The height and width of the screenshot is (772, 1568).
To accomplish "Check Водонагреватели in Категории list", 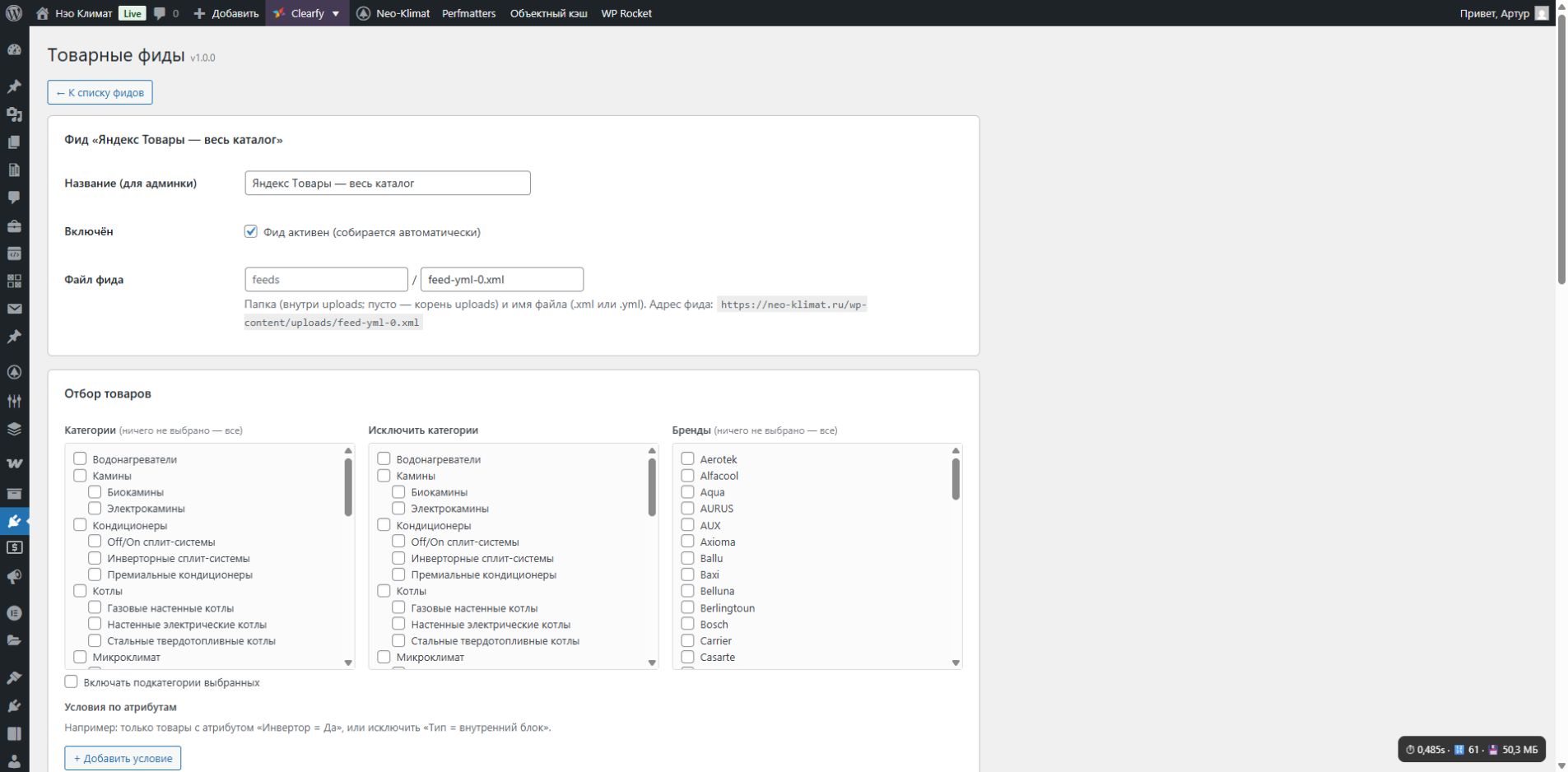I will (80, 458).
